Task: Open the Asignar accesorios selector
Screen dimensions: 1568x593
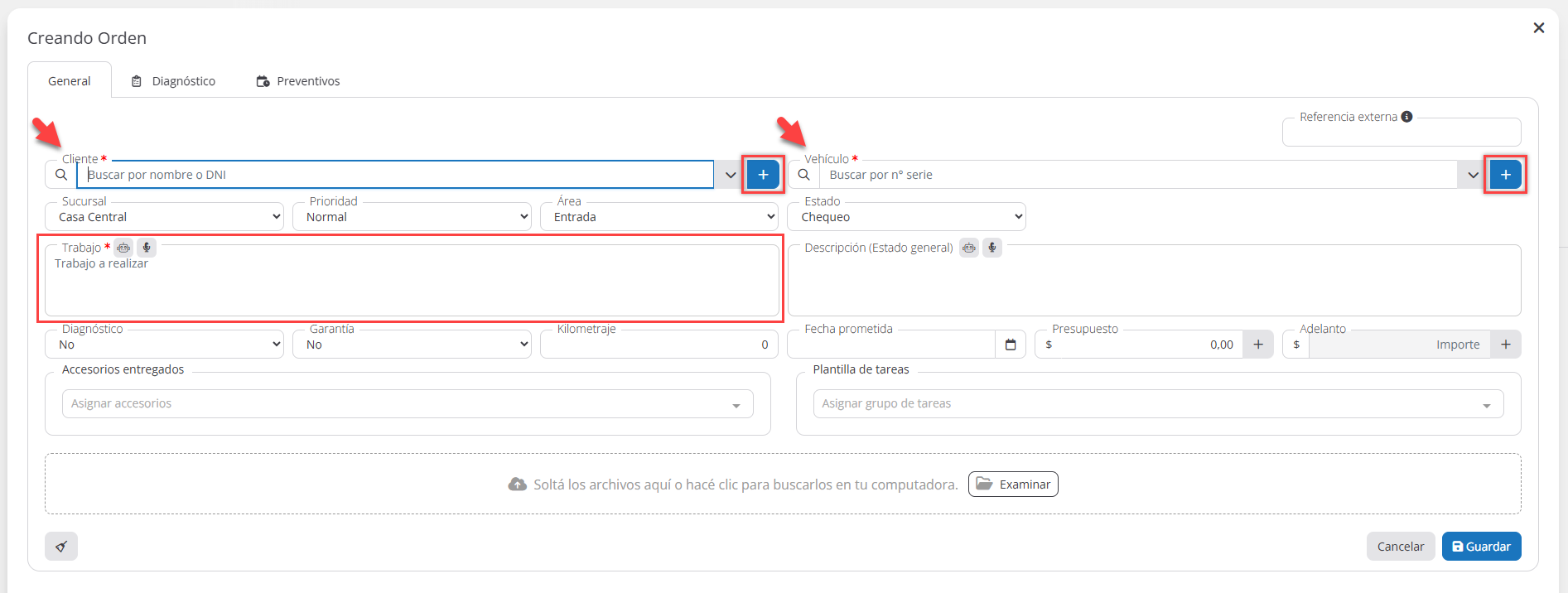Action: (407, 404)
